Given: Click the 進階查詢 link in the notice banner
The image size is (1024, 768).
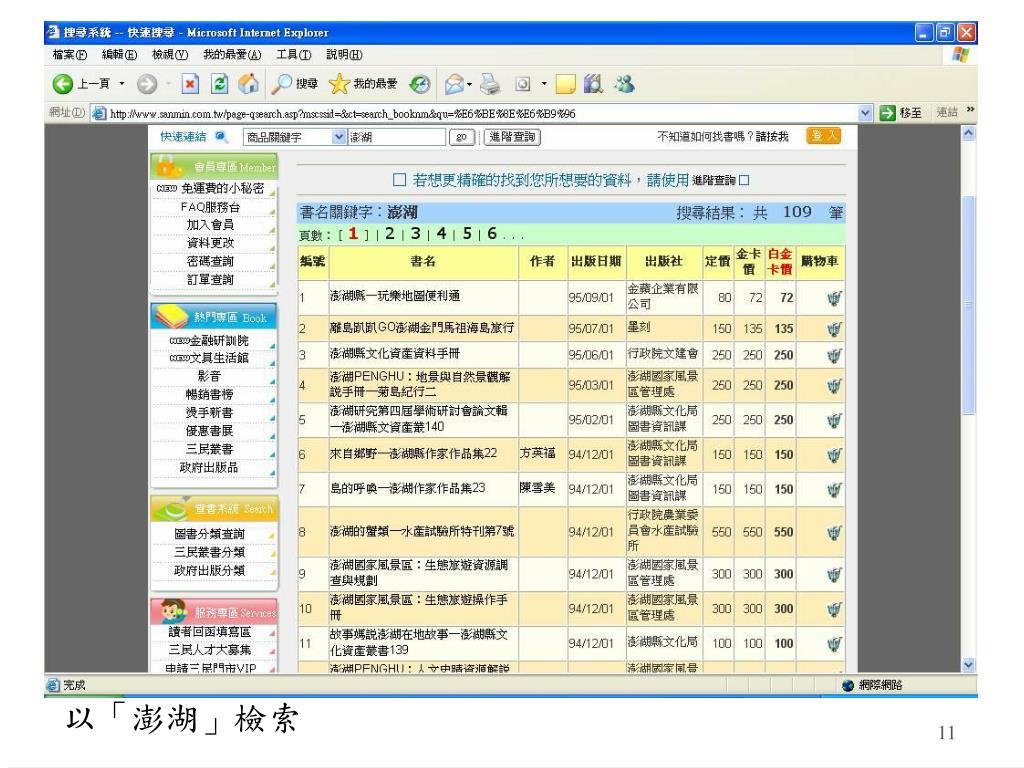Looking at the screenshot, I should 714,180.
